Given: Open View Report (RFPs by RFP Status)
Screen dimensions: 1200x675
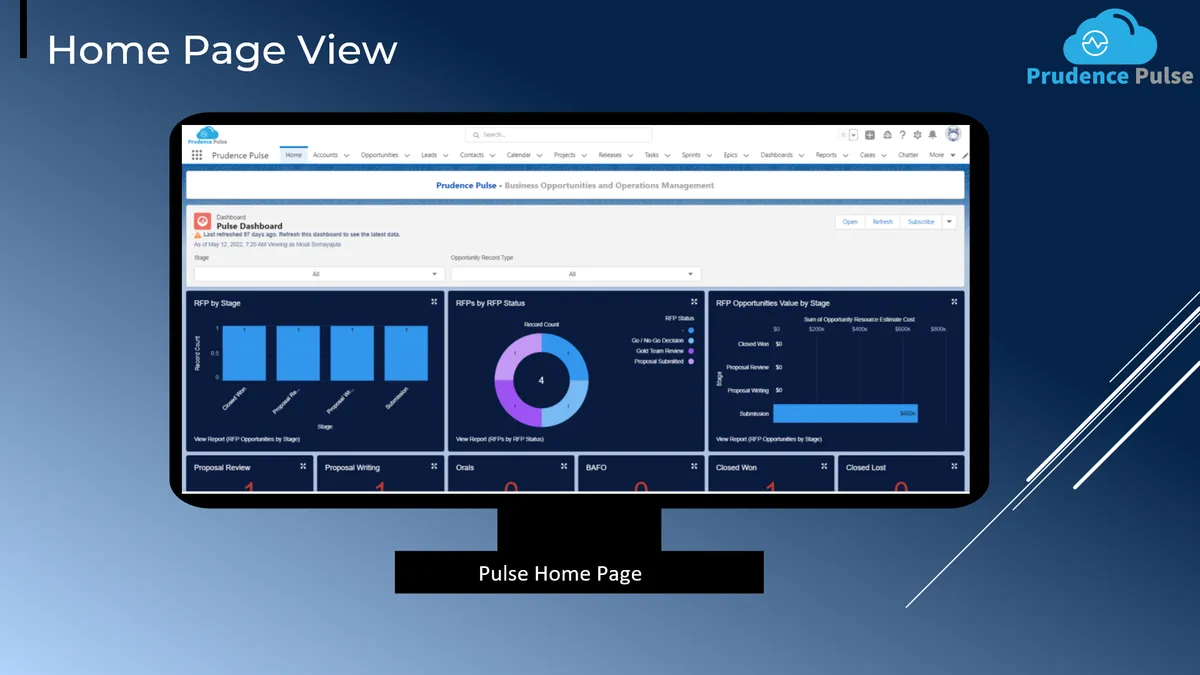Looking at the screenshot, I should [500, 439].
